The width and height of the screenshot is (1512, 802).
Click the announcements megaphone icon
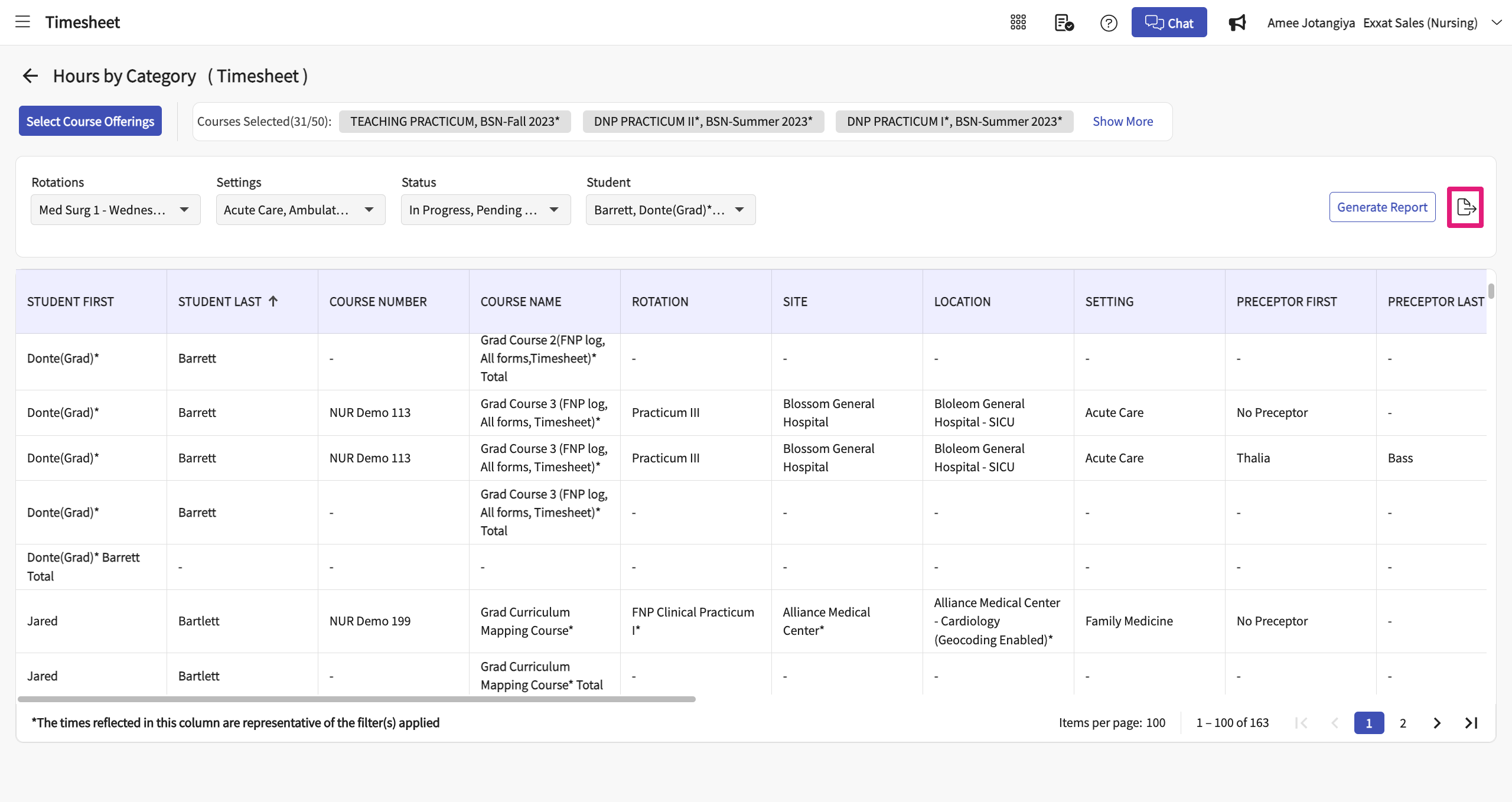click(1237, 23)
